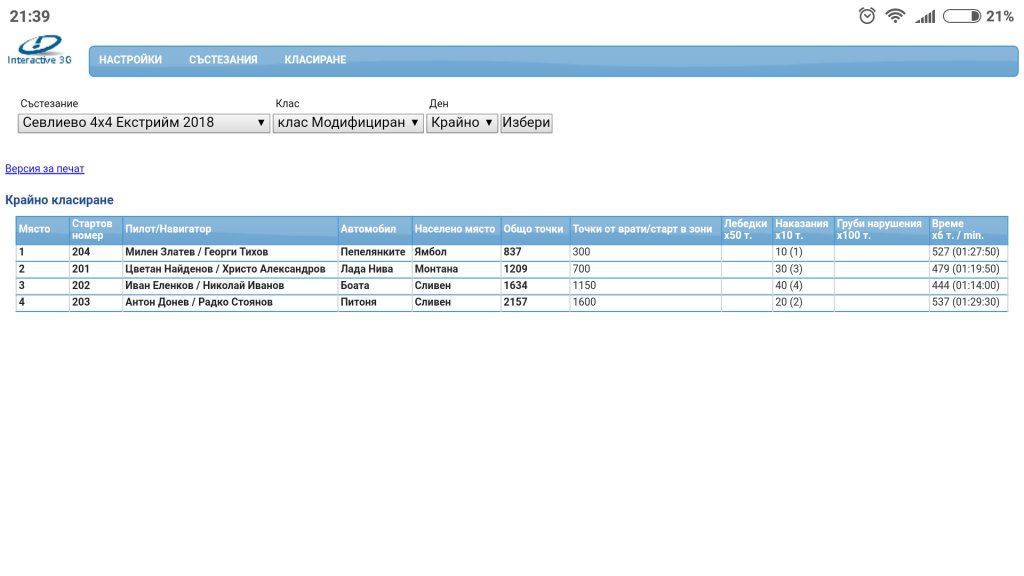Click the penalty 40 (4) cell
Viewport: 1024px width, 576px height.
click(803, 285)
